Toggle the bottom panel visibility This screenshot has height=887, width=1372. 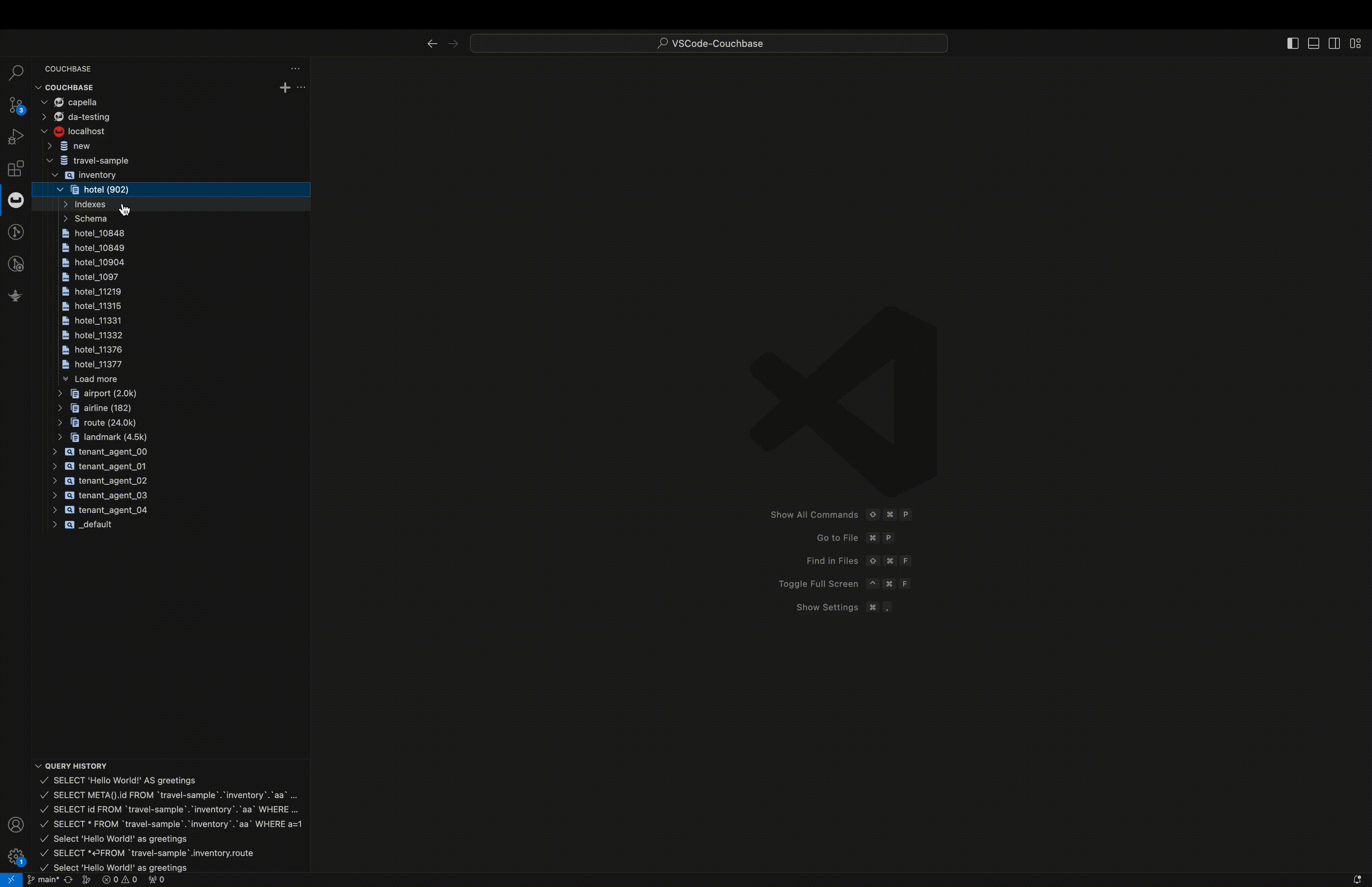click(x=1313, y=44)
